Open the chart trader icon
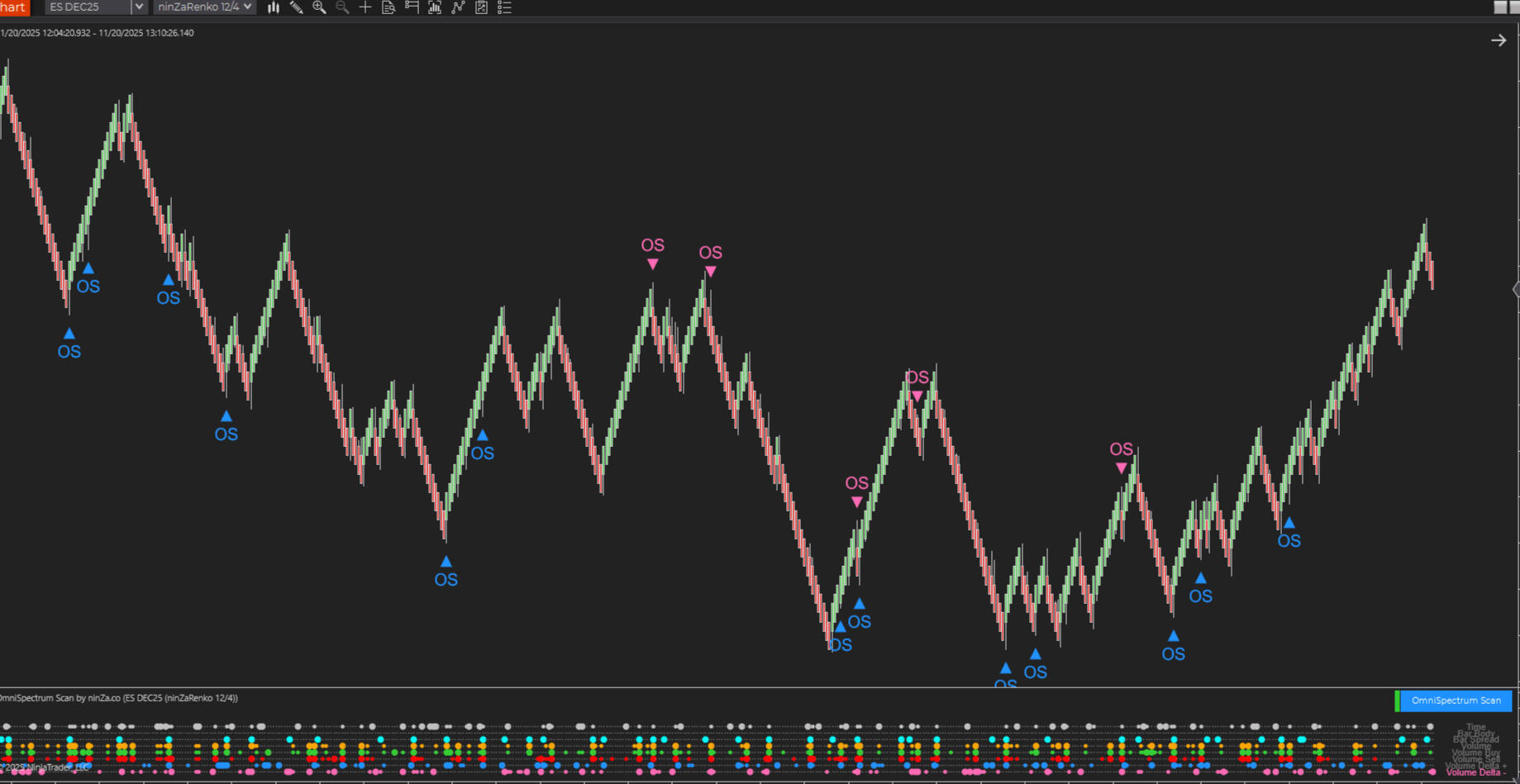The image size is (1520, 784). pos(412,7)
